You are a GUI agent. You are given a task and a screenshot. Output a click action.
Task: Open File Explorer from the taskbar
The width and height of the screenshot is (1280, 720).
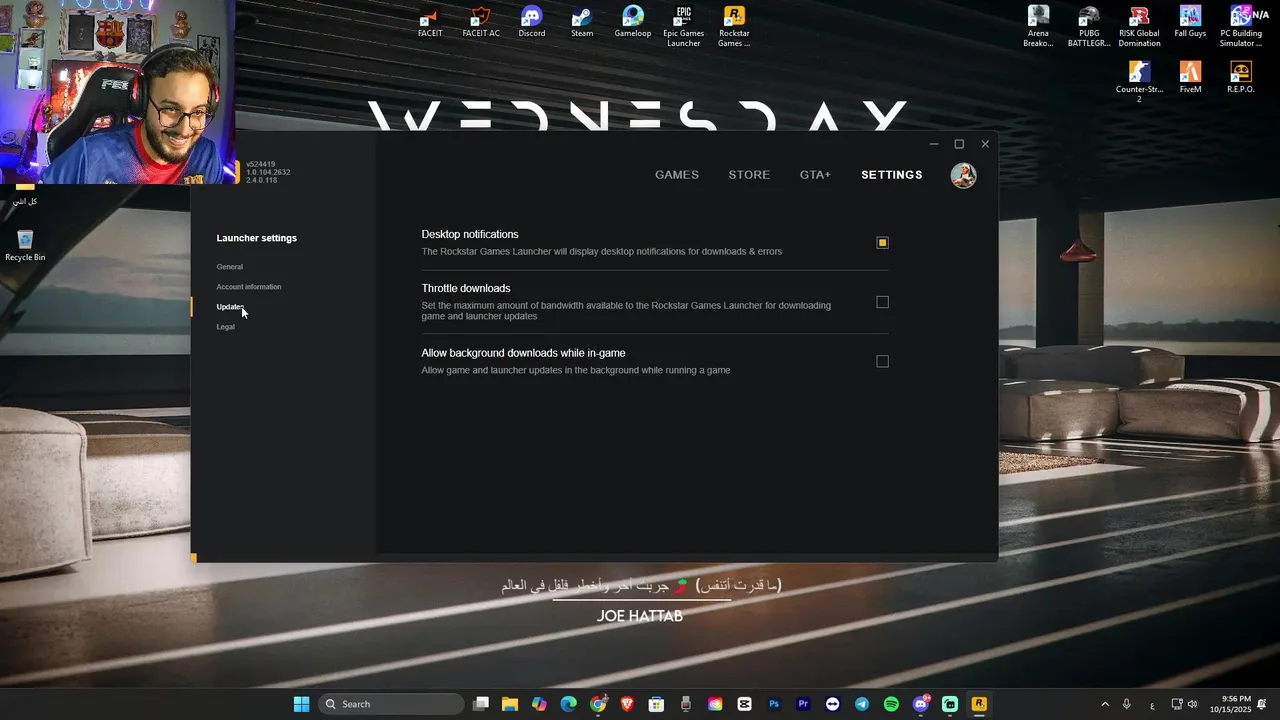[x=510, y=704]
